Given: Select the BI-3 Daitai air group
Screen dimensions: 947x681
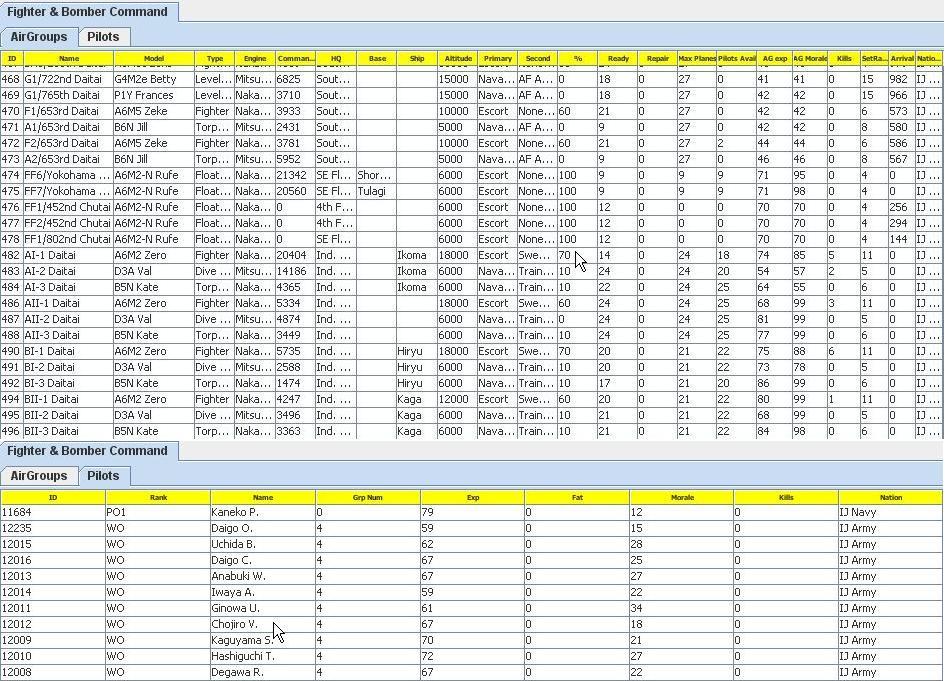Looking at the screenshot, I should (x=471, y=383).
